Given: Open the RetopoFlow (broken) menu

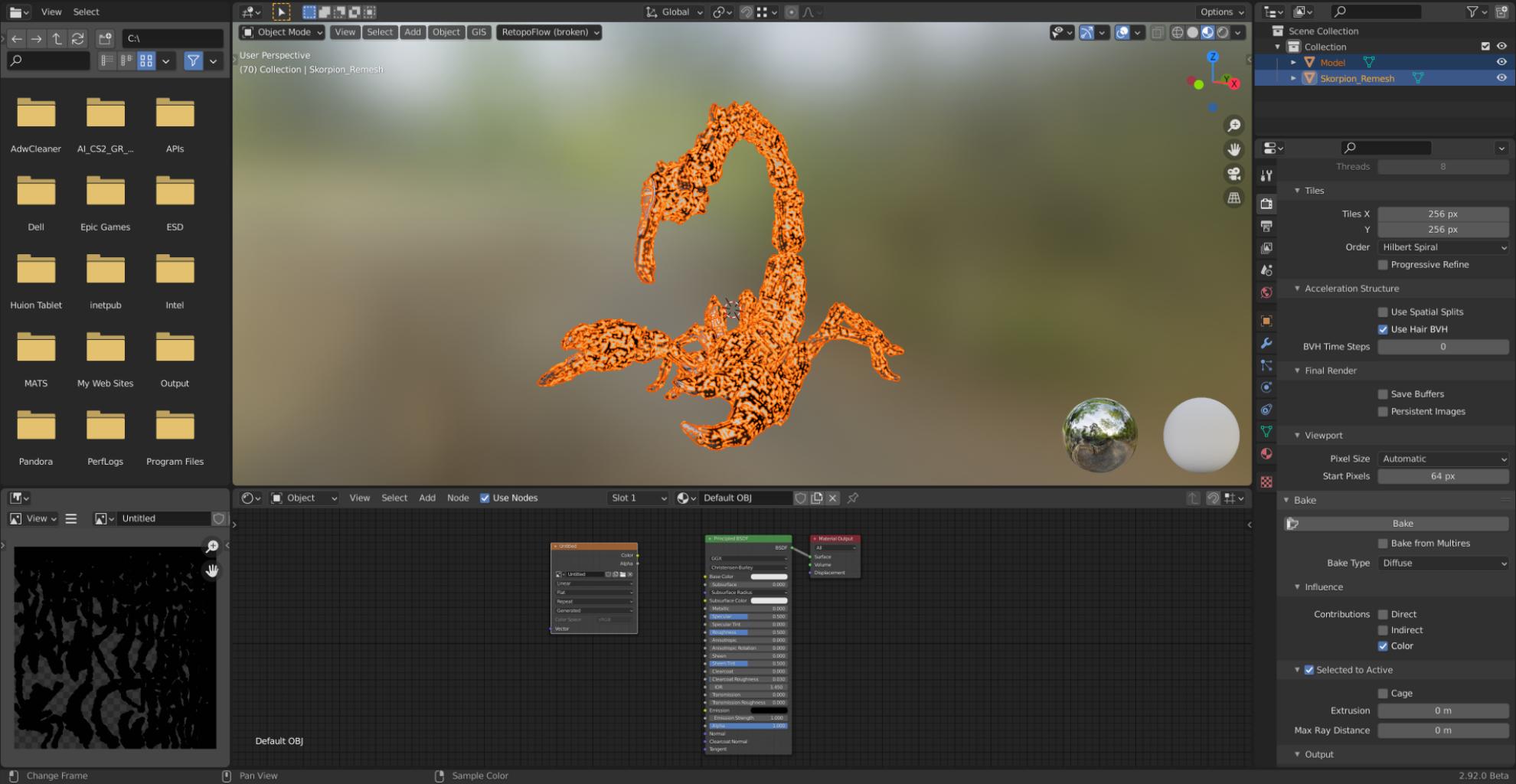Looking at the screenshot, I should pyautogui.click(x=549, y=32).
